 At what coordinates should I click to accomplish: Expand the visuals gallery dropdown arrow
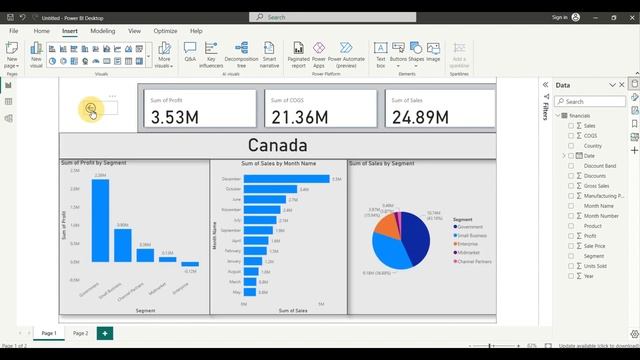click(x=149, y=57)
